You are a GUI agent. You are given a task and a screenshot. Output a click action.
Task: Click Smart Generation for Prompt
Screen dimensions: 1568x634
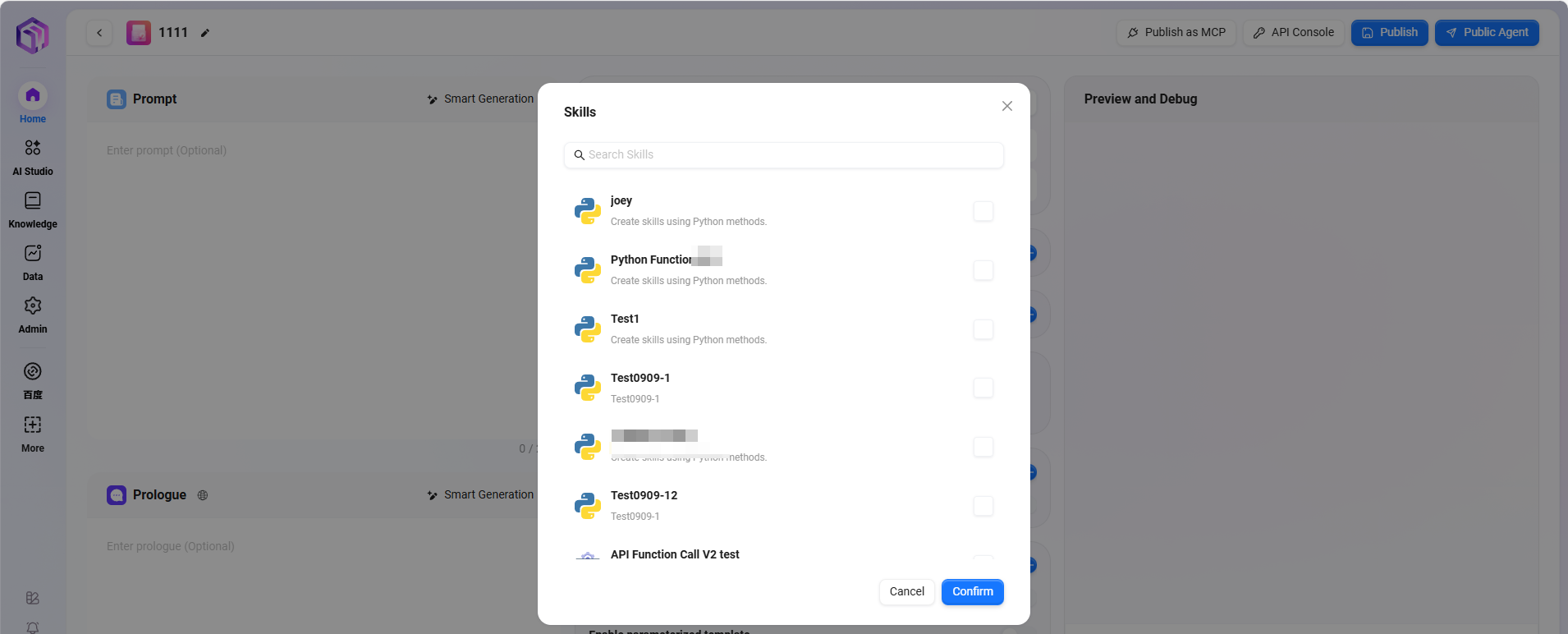tap(480, 99)
